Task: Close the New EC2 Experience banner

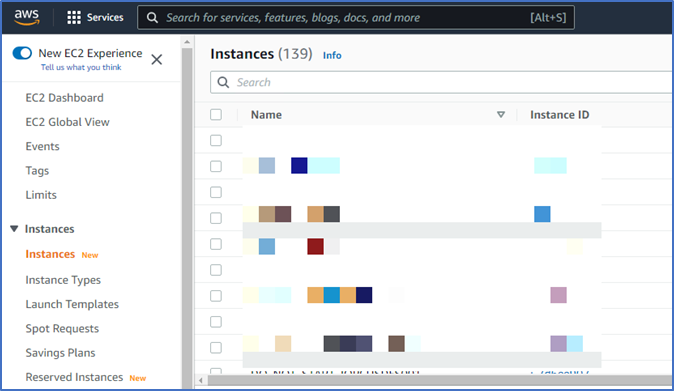Action: (x=157, y=59)
